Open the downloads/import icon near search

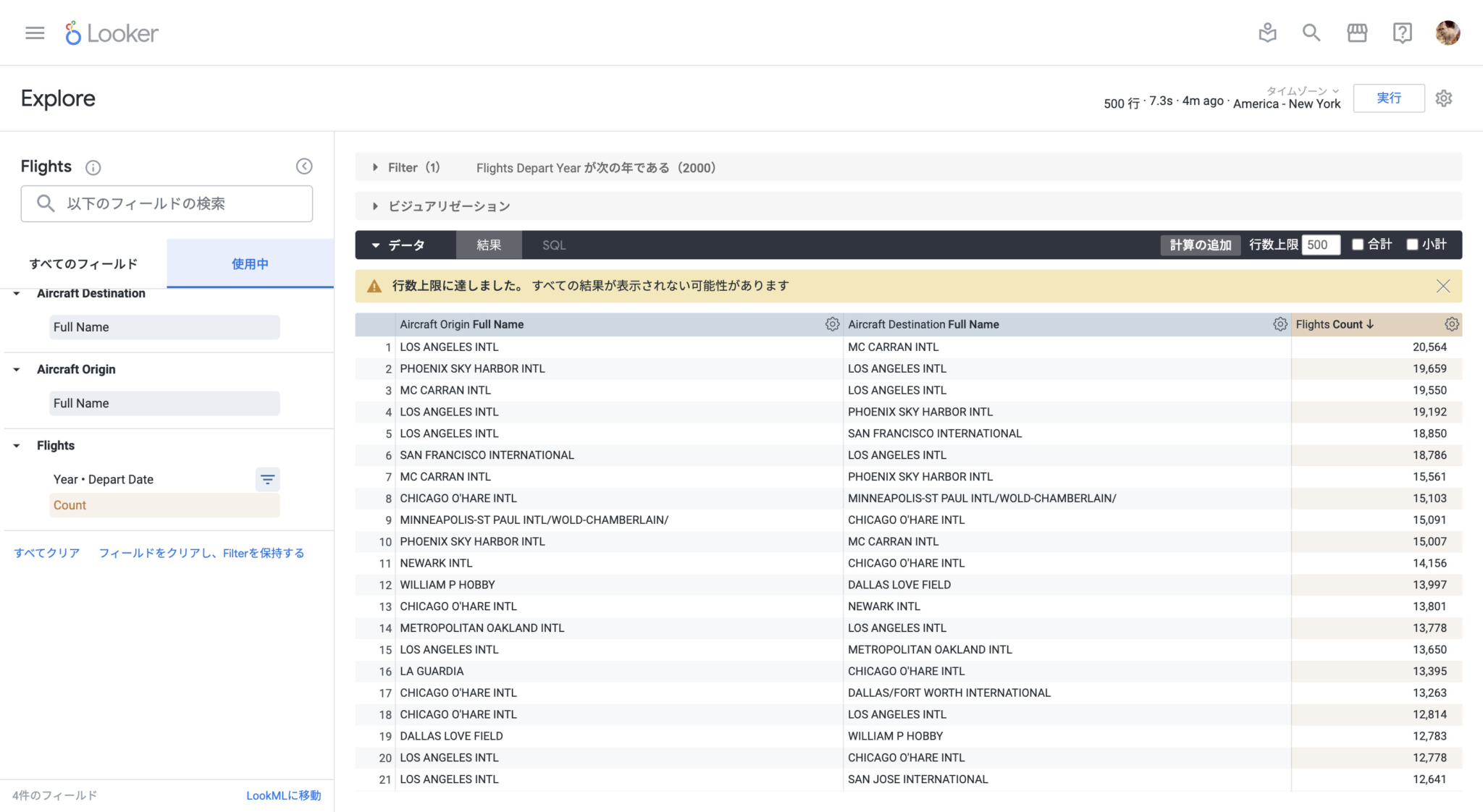pos(1267,33)
